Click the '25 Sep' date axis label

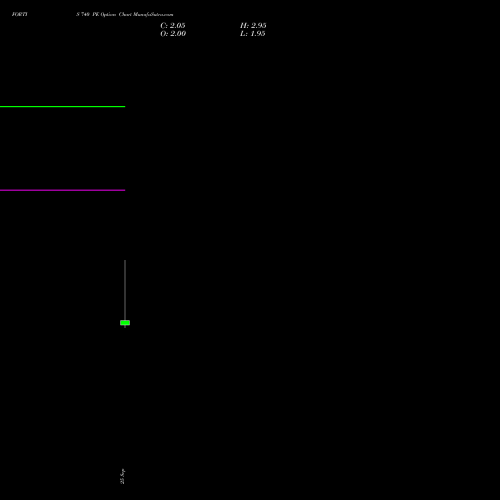pos(122,476)
